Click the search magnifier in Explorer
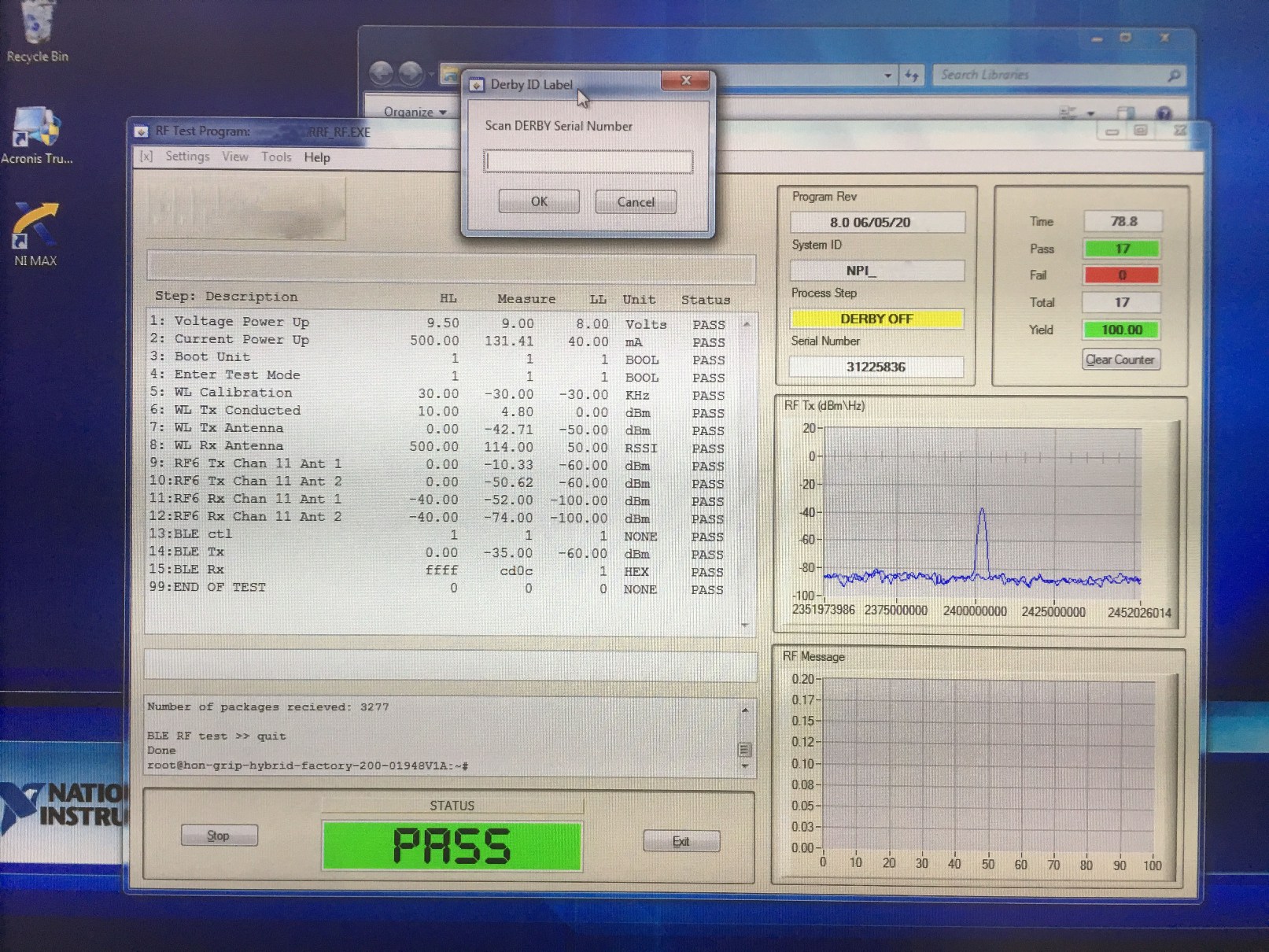 (1174, 76)
